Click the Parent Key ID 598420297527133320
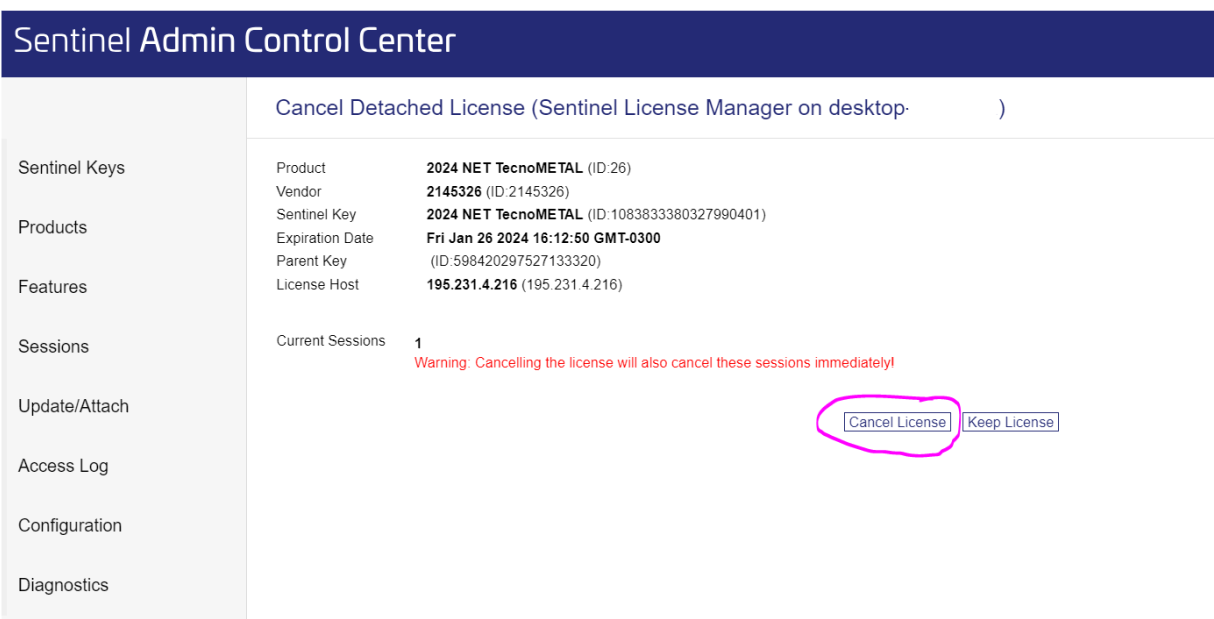Screen dimensions: 1214x619 point(516,261)
